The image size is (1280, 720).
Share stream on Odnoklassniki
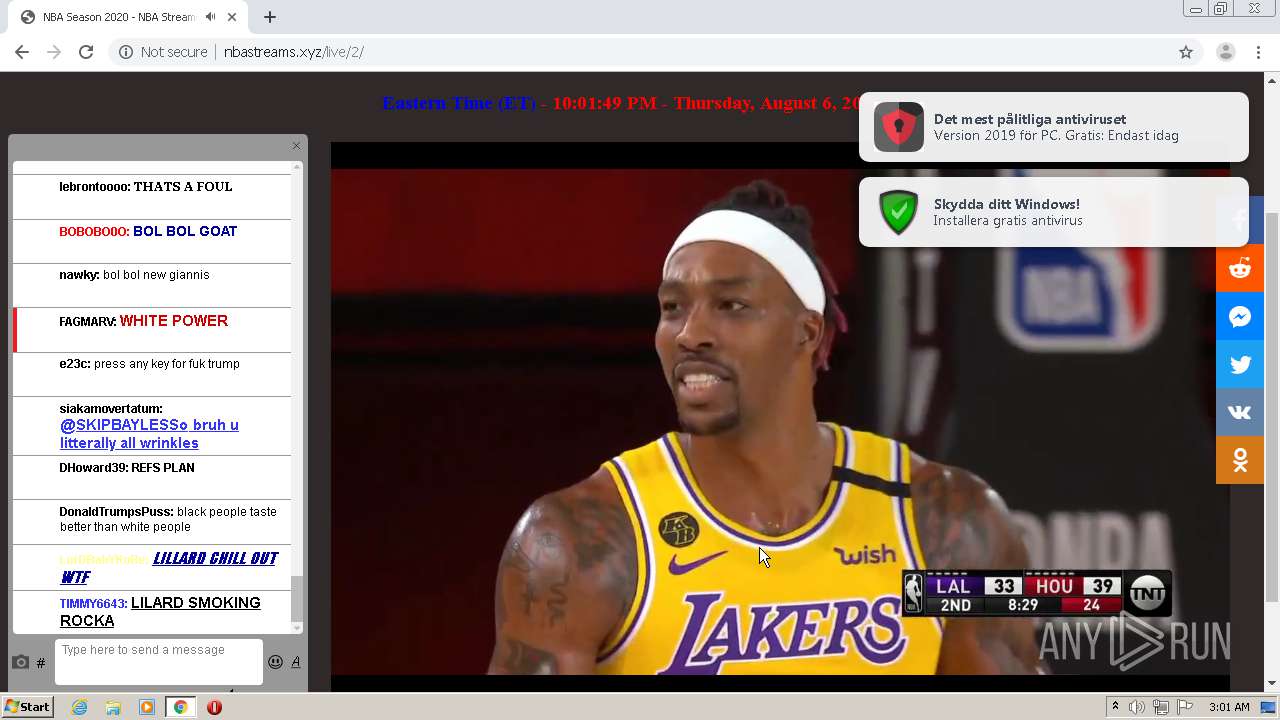(x=1240, y=460)
